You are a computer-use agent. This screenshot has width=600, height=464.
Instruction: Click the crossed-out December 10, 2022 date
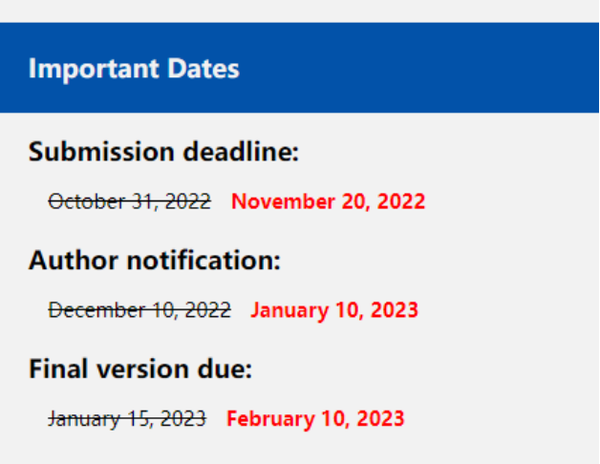pyautogui.click(x=140, y=310)
